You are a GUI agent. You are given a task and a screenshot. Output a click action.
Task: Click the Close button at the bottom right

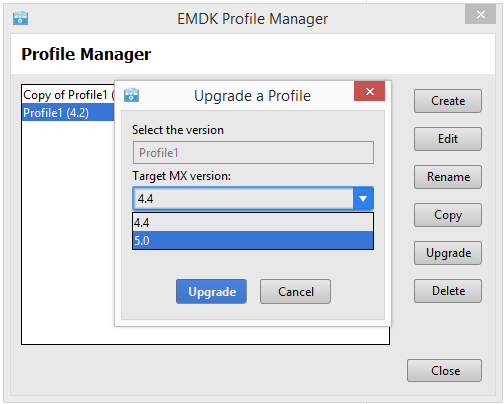444,370
